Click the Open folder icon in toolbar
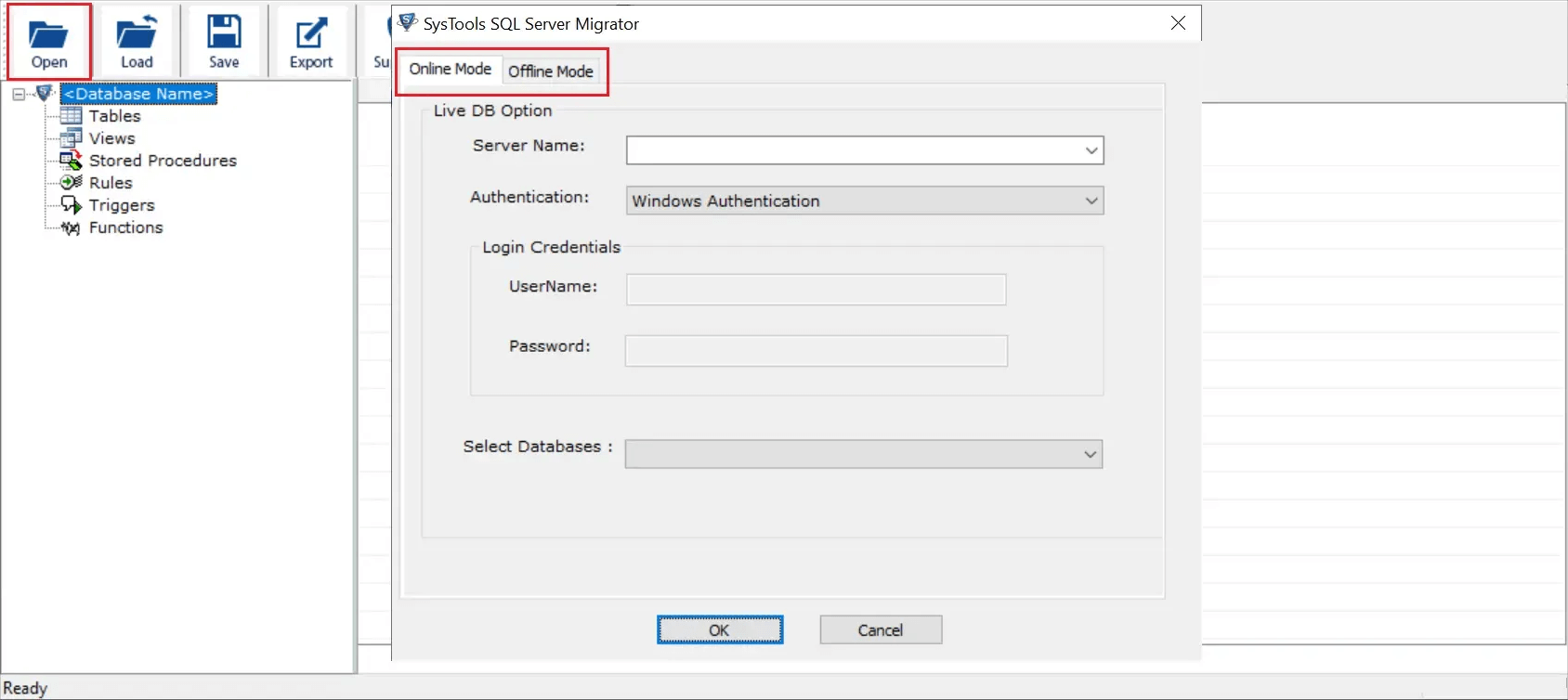This screenshot has width=1568, height=700. (x=48, y=35)
